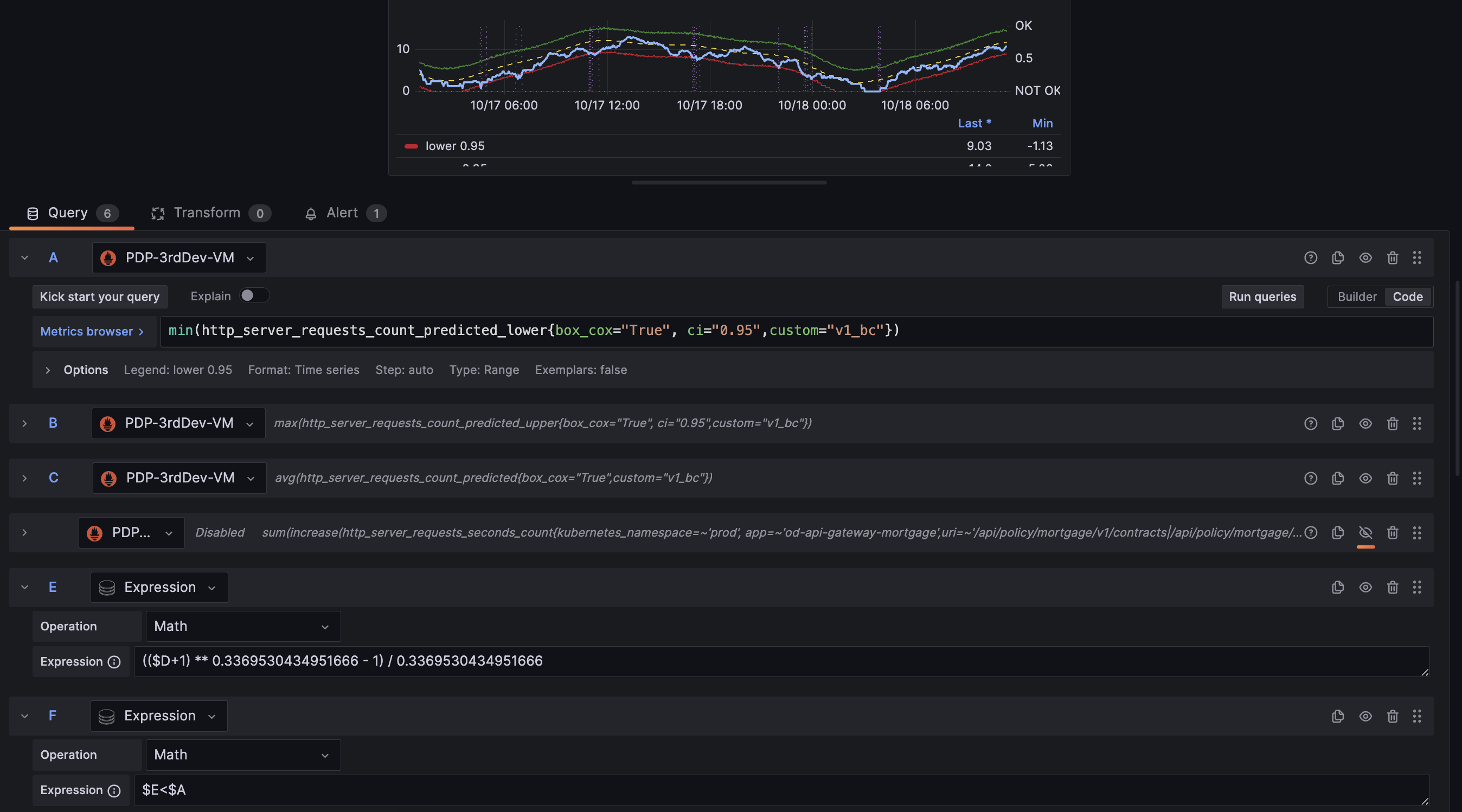The width and height of the screenshot is (1462, 812).
Task: Expand query B row
Action: pos(24,423)
